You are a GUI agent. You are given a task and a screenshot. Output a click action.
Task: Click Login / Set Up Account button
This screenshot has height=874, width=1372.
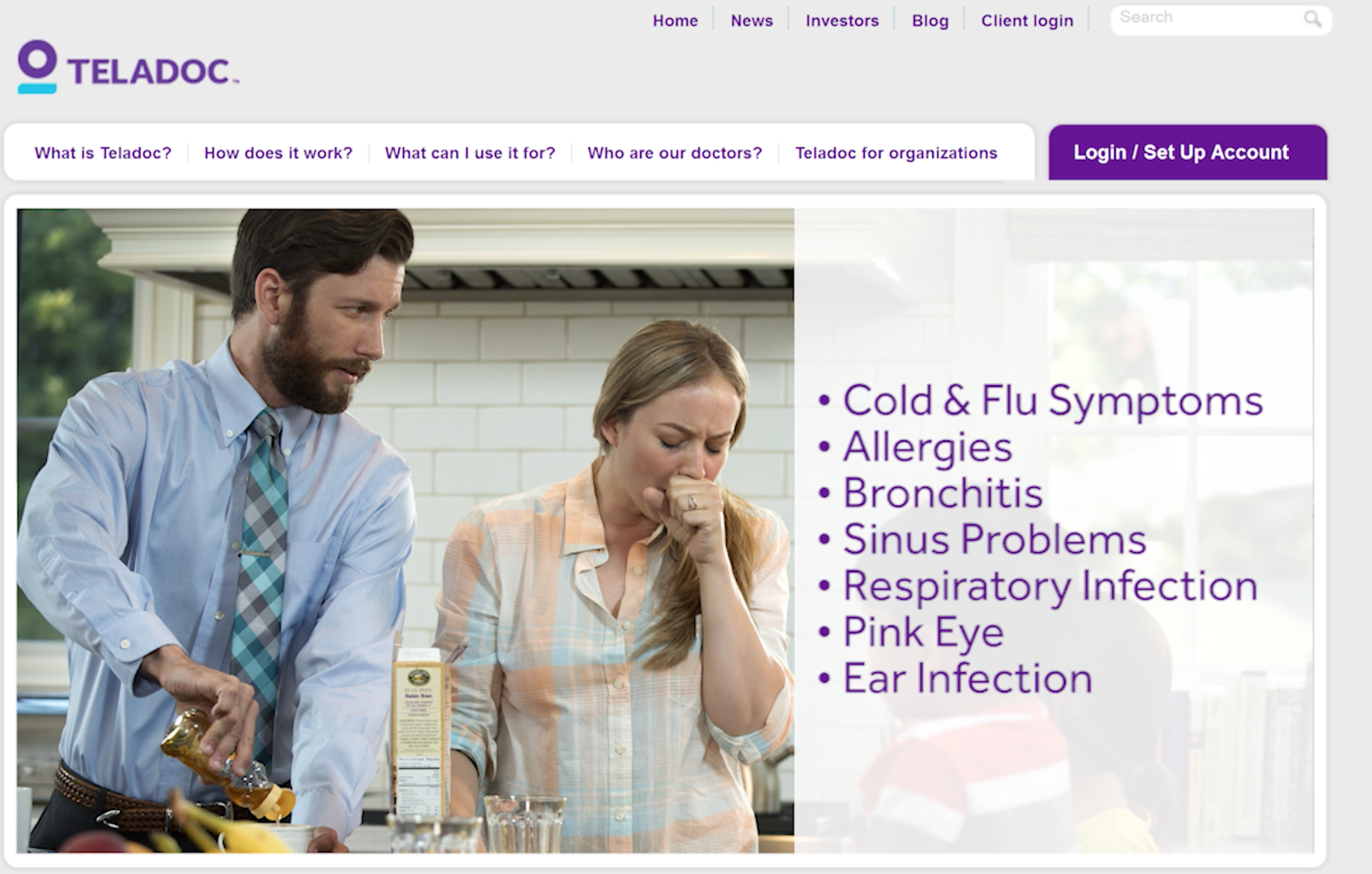click(1188, 152)
